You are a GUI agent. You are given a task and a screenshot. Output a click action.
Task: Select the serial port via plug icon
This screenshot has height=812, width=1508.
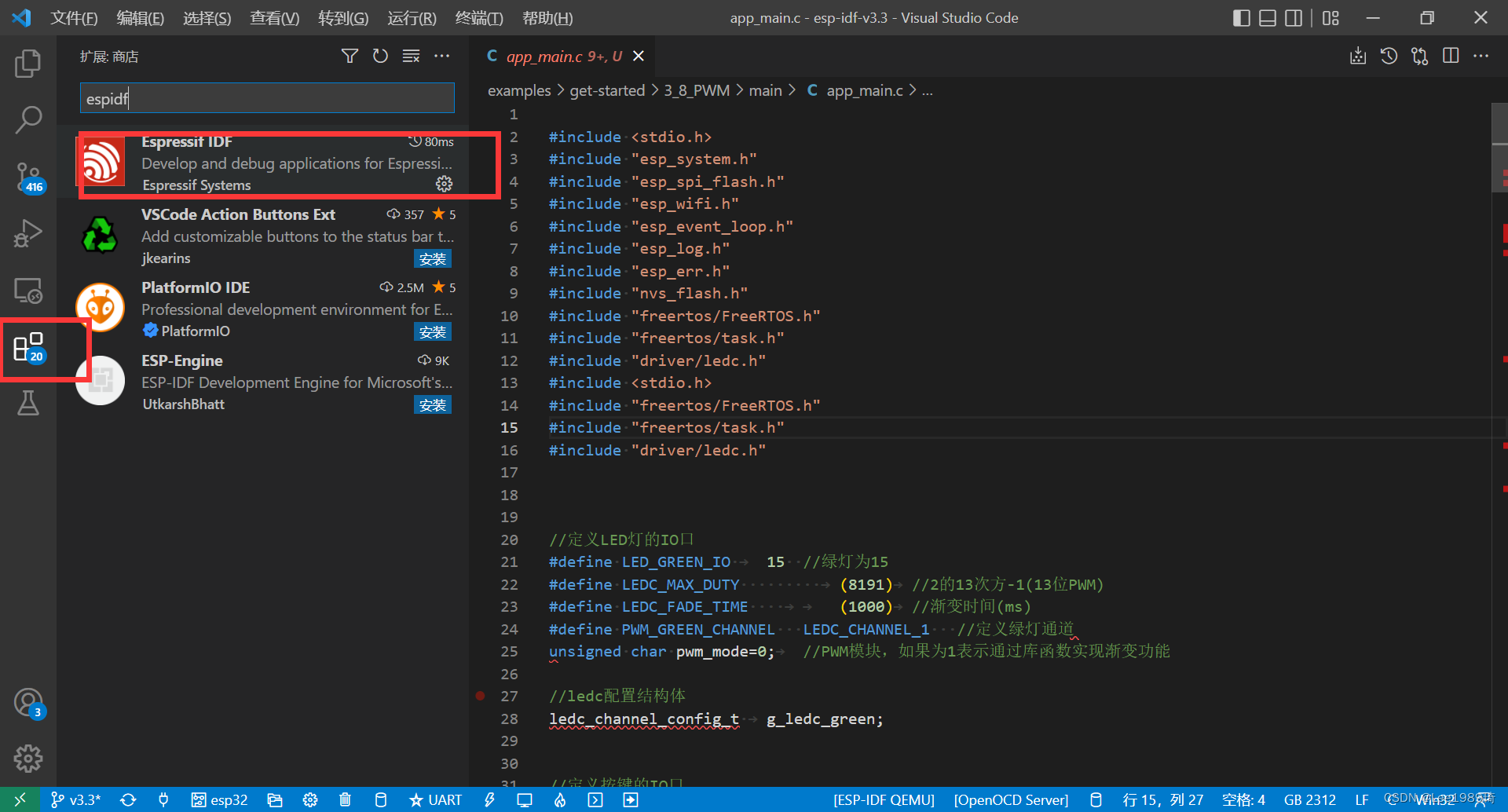[163, 799]
